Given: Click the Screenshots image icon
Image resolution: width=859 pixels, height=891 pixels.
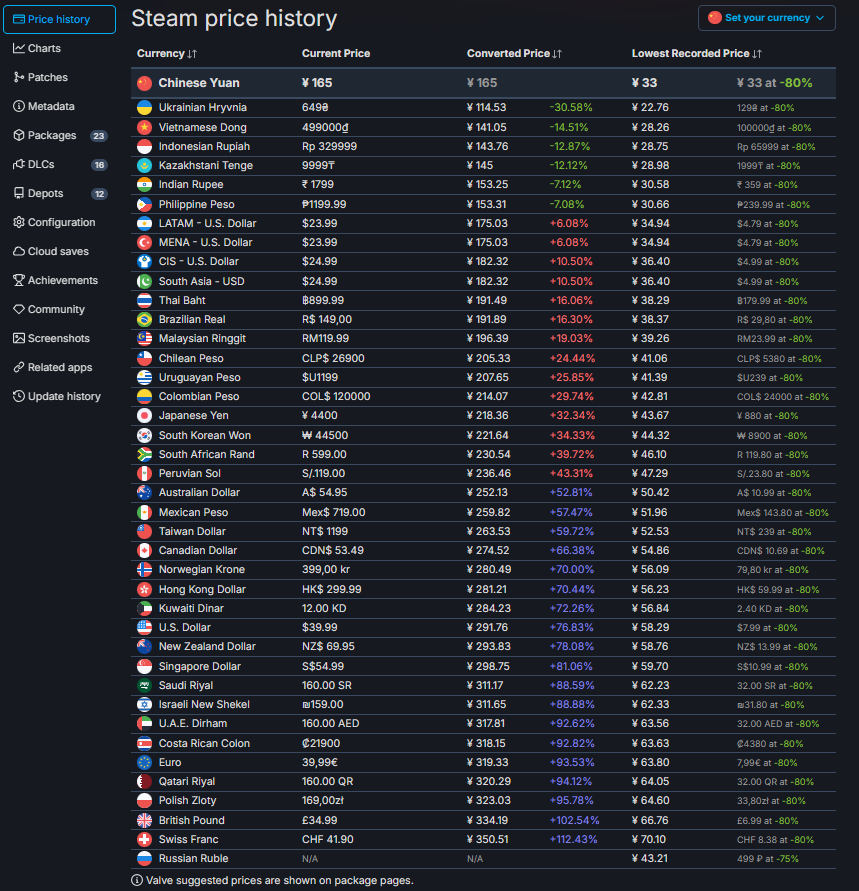Looking at the screenshot, I should tap(19, 338).
